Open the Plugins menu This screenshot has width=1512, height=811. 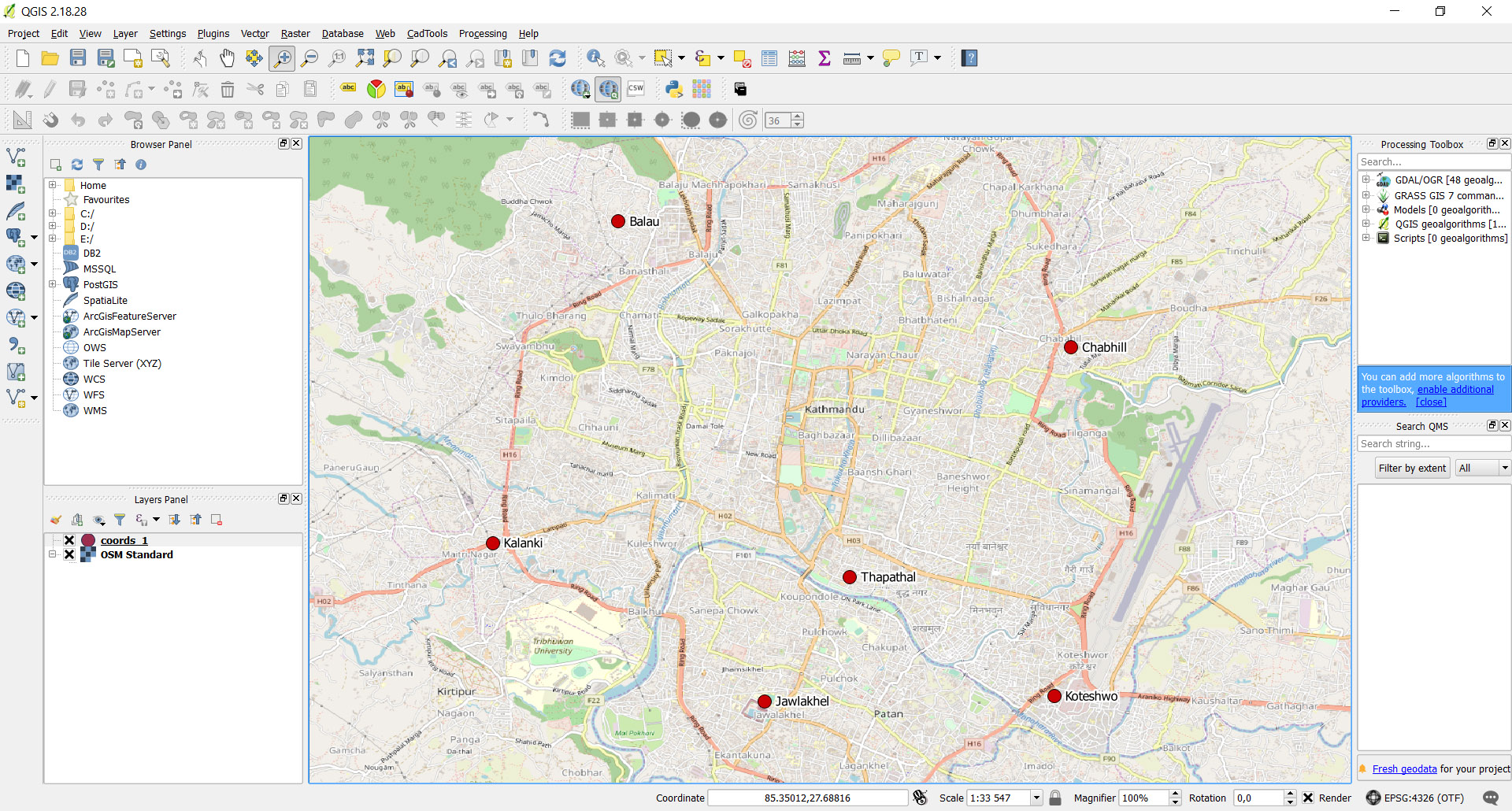(213, 34)
